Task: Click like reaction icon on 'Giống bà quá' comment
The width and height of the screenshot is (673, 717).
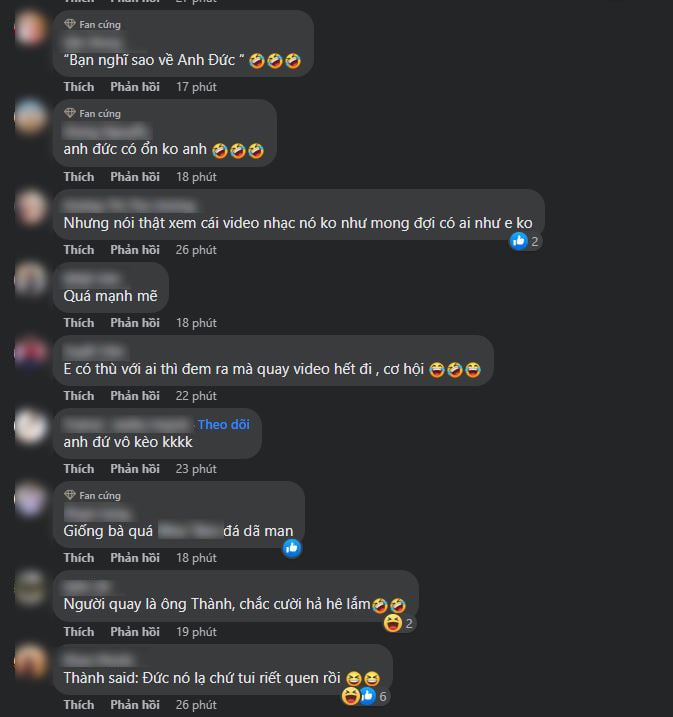Action: (292, 548)
